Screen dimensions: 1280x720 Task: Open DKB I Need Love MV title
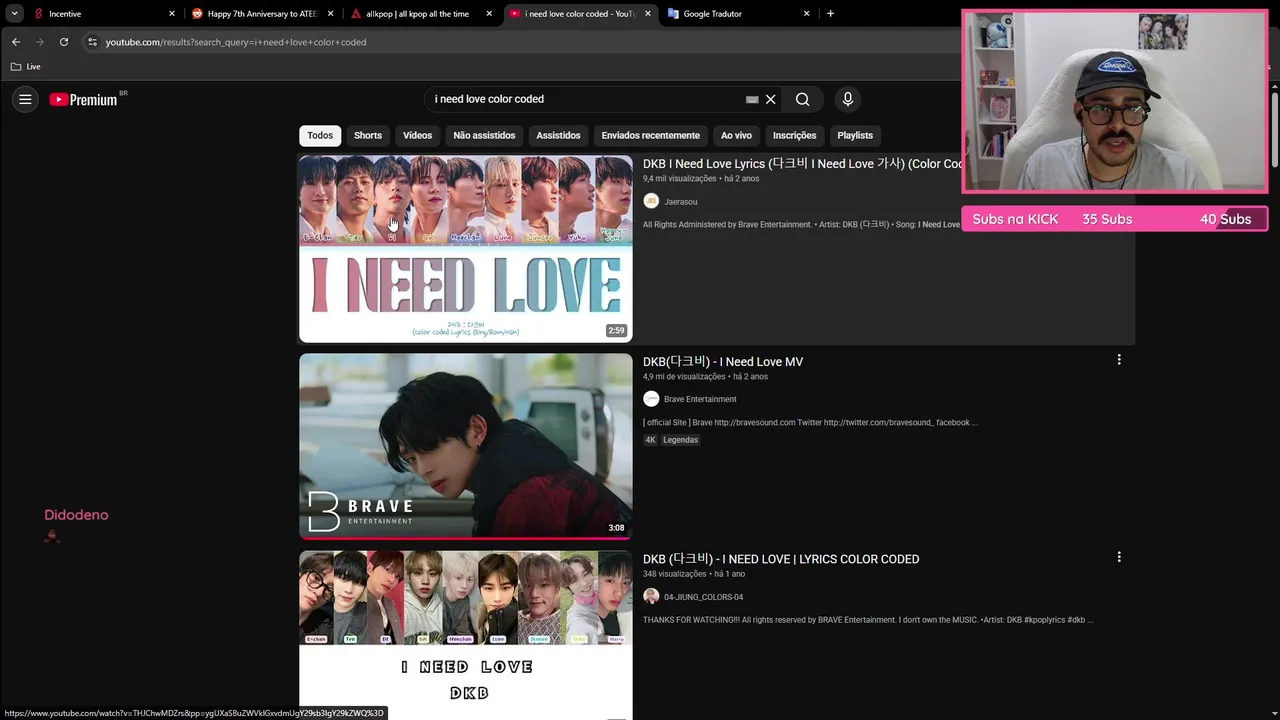(x=723, y=362)
